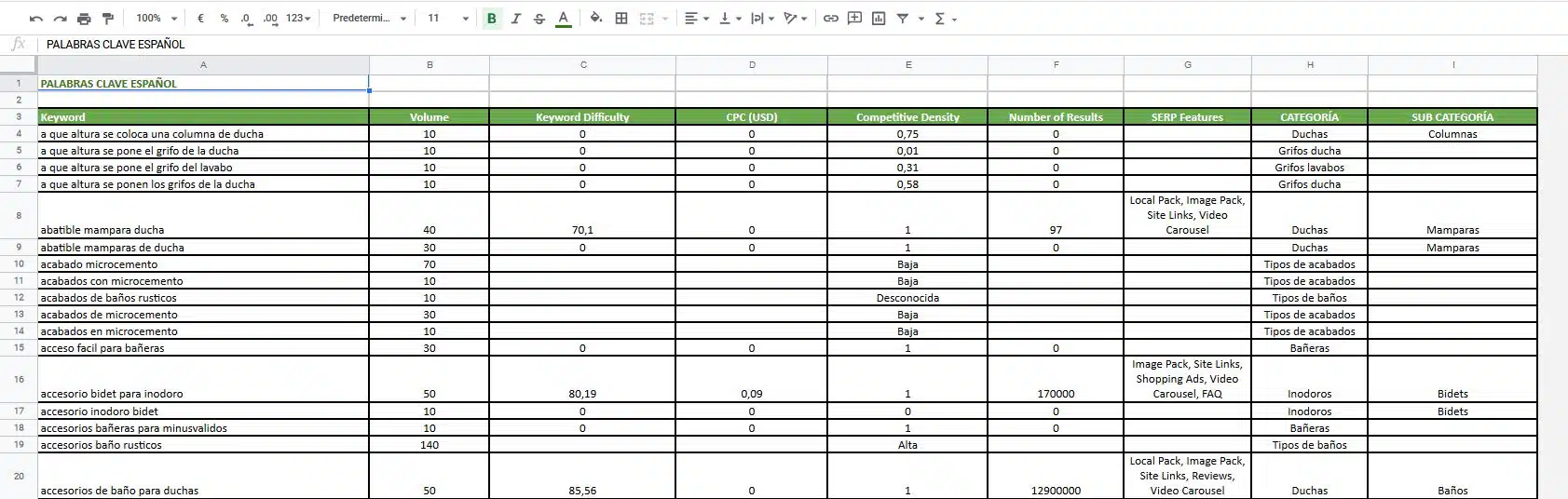Click the CATEGORÍA header cell
1568x499 pixels.
(x=1310, y=117)
